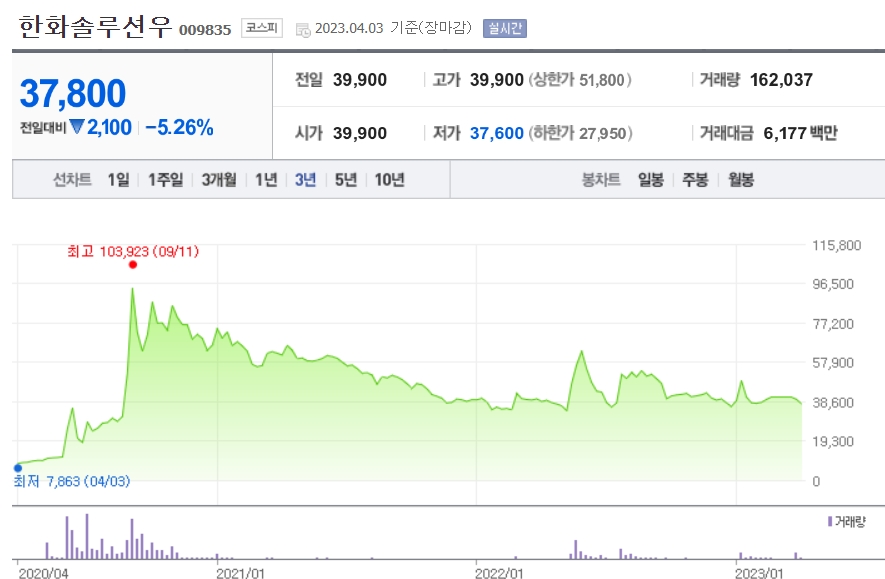Click the 115,800 y-axis label
The image size is (885, 579).
836,245
